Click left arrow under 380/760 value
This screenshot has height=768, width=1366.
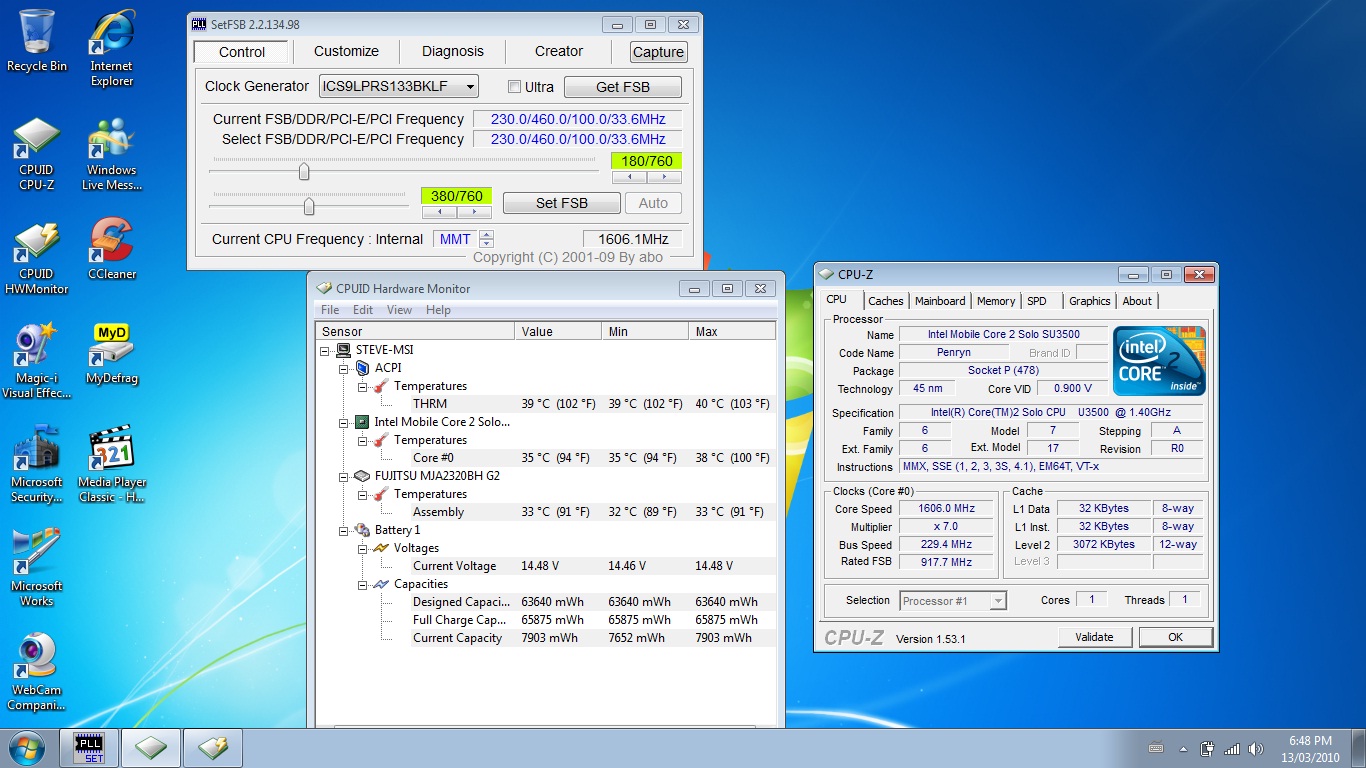tap(439, 212)
